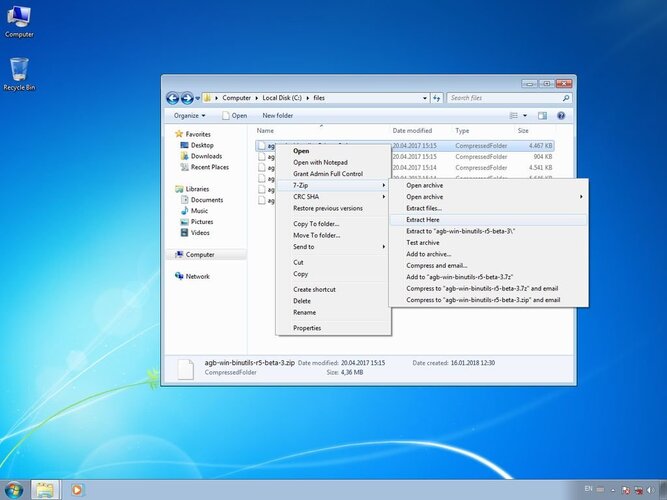Click the volume speaker tray icon
Screen dimensions: 667x500
[x=650, y=490]
